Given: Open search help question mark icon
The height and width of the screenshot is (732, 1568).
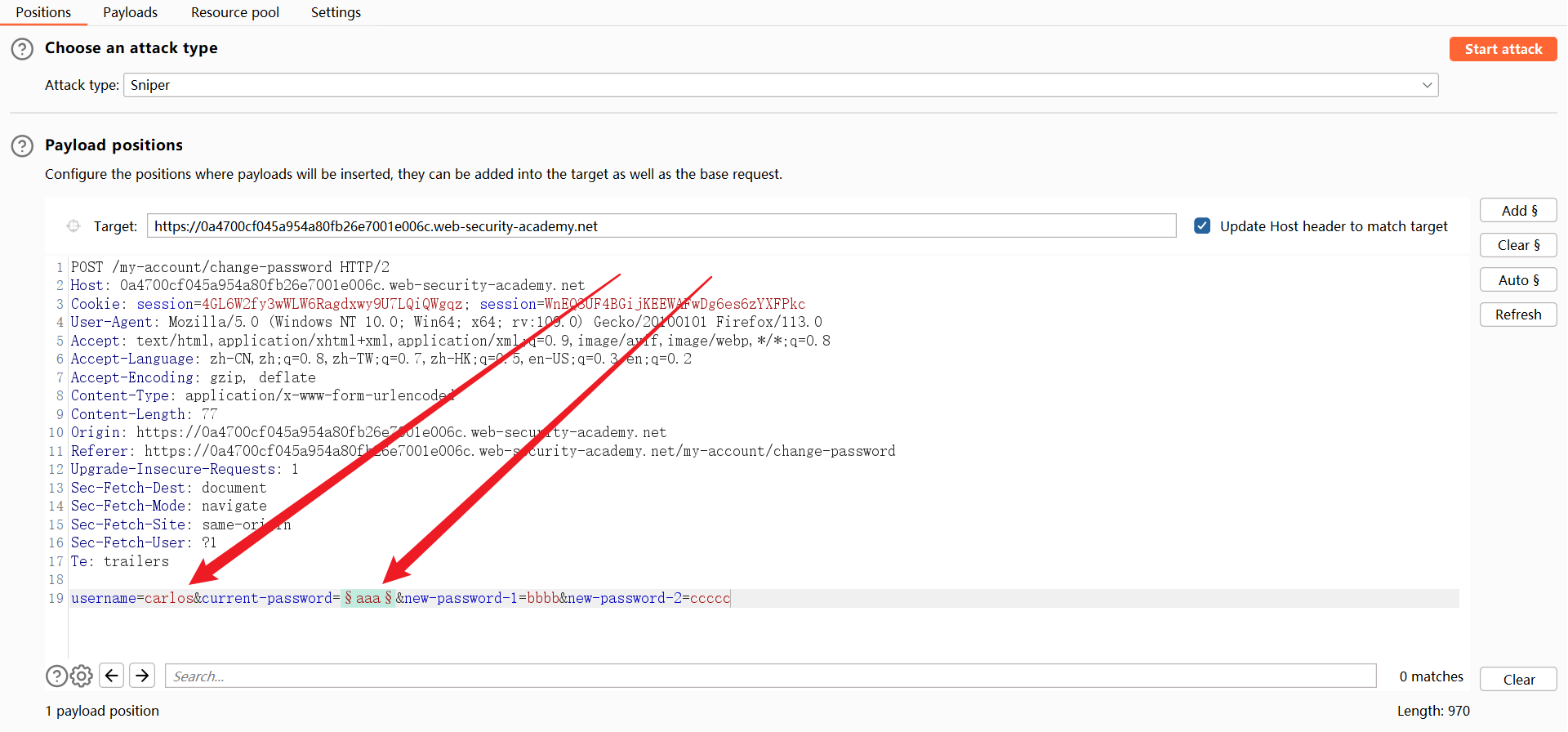Looking at the screenshot, I should (56, 676).
